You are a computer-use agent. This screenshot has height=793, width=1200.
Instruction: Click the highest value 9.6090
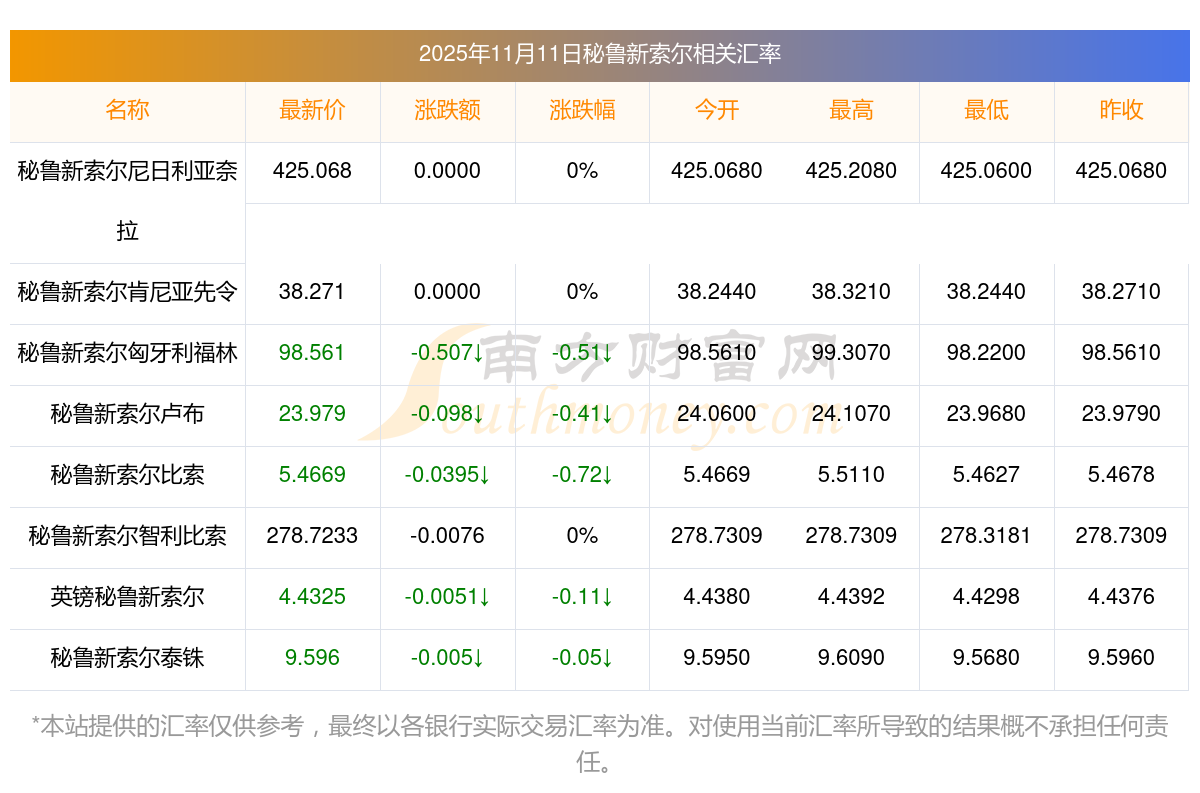(x=851, y=658)
